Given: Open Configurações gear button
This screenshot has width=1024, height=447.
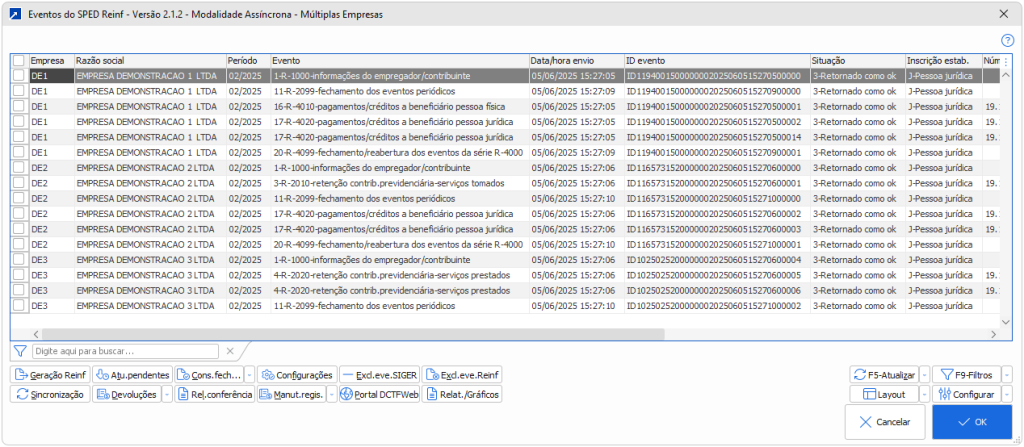Looking at the screenshot, I should pyautogui.click(x=298, y=375).
